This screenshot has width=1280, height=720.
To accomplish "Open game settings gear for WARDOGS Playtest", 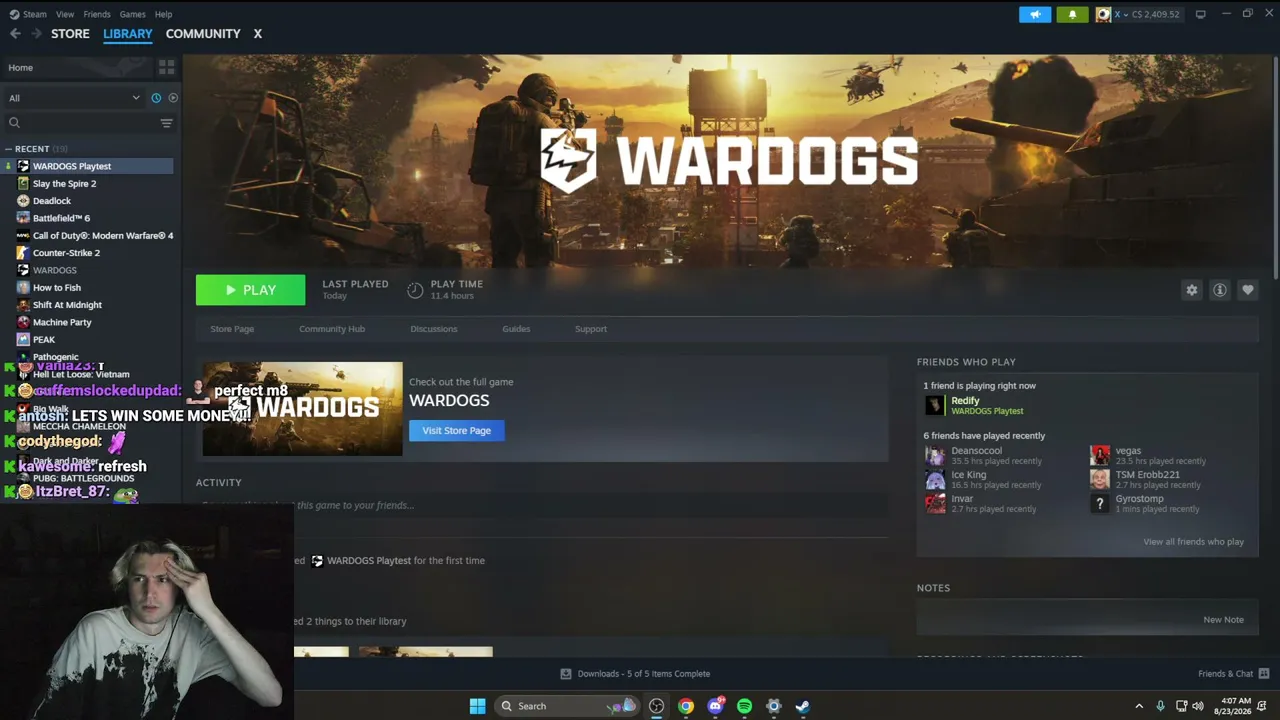I will pos(1191,290).
